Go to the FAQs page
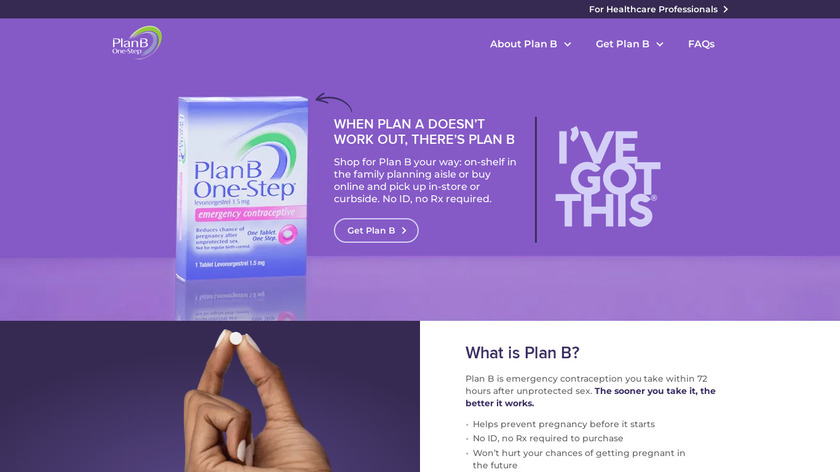 pyautogui.click(x=701, y=44)
